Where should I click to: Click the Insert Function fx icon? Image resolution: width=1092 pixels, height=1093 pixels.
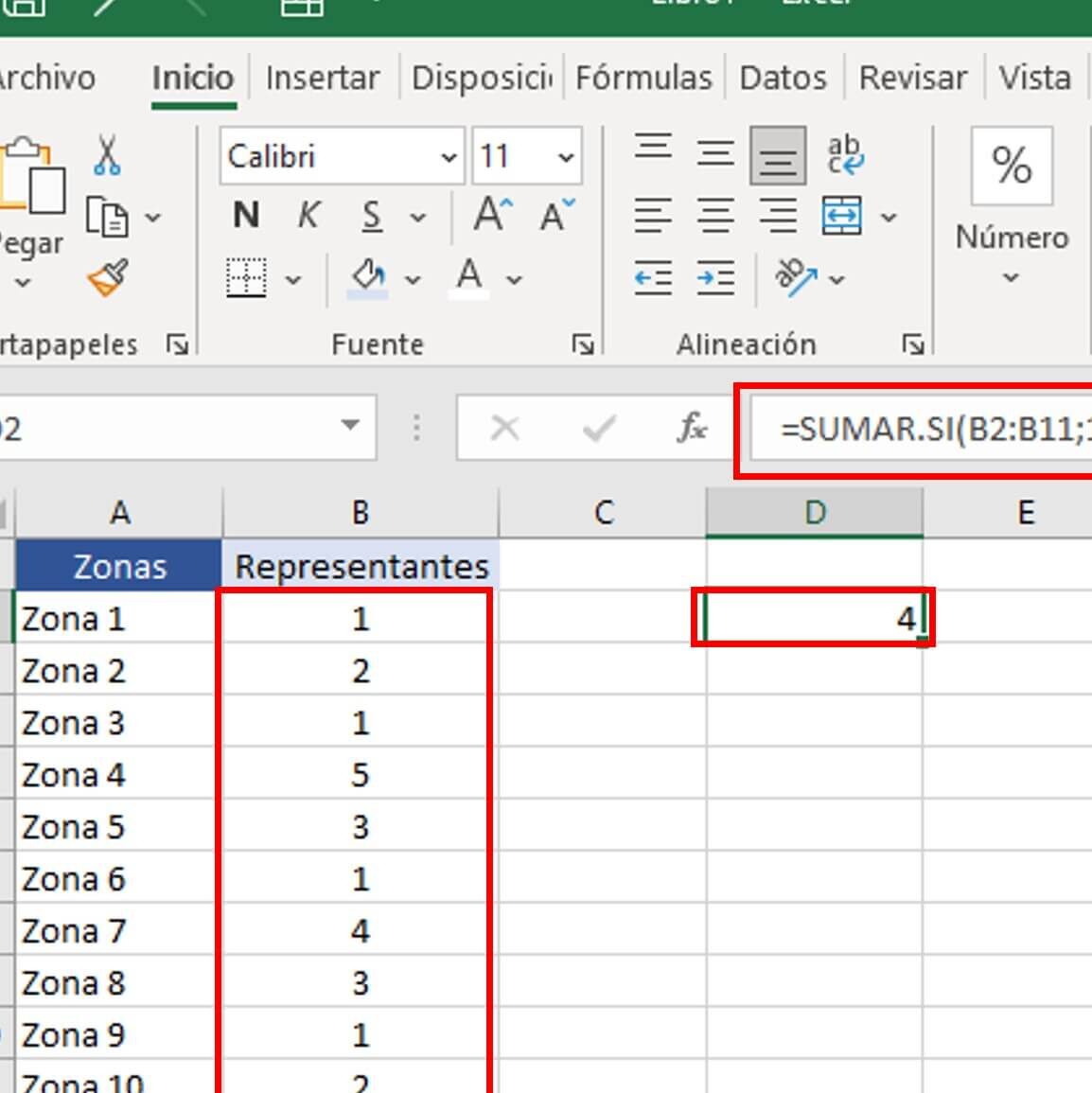692,429
